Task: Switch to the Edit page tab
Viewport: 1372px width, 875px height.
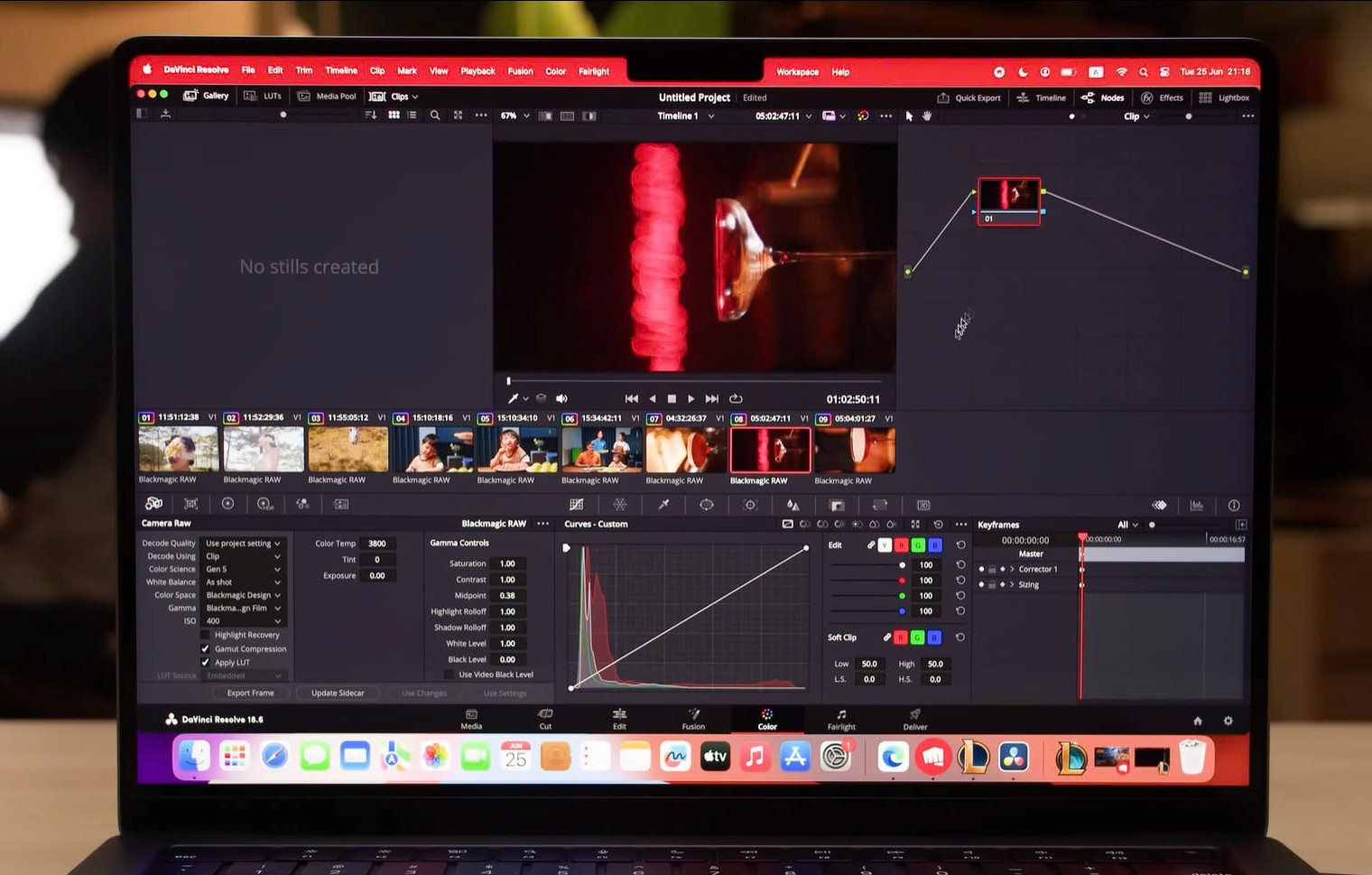Action: click(619, 719)
